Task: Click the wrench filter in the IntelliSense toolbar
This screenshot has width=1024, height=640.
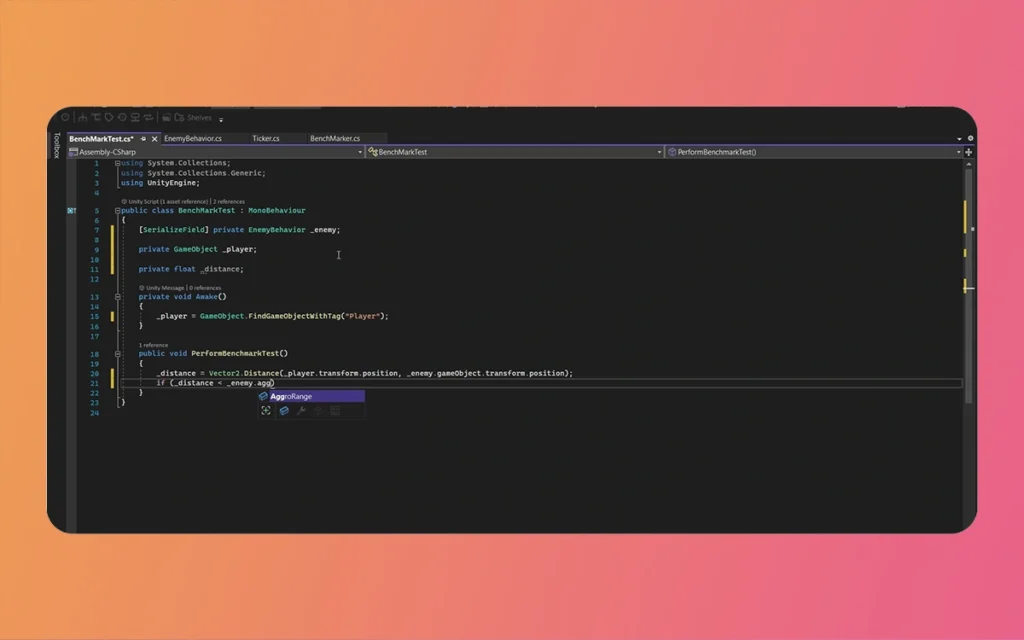Action: coord(302,409)
